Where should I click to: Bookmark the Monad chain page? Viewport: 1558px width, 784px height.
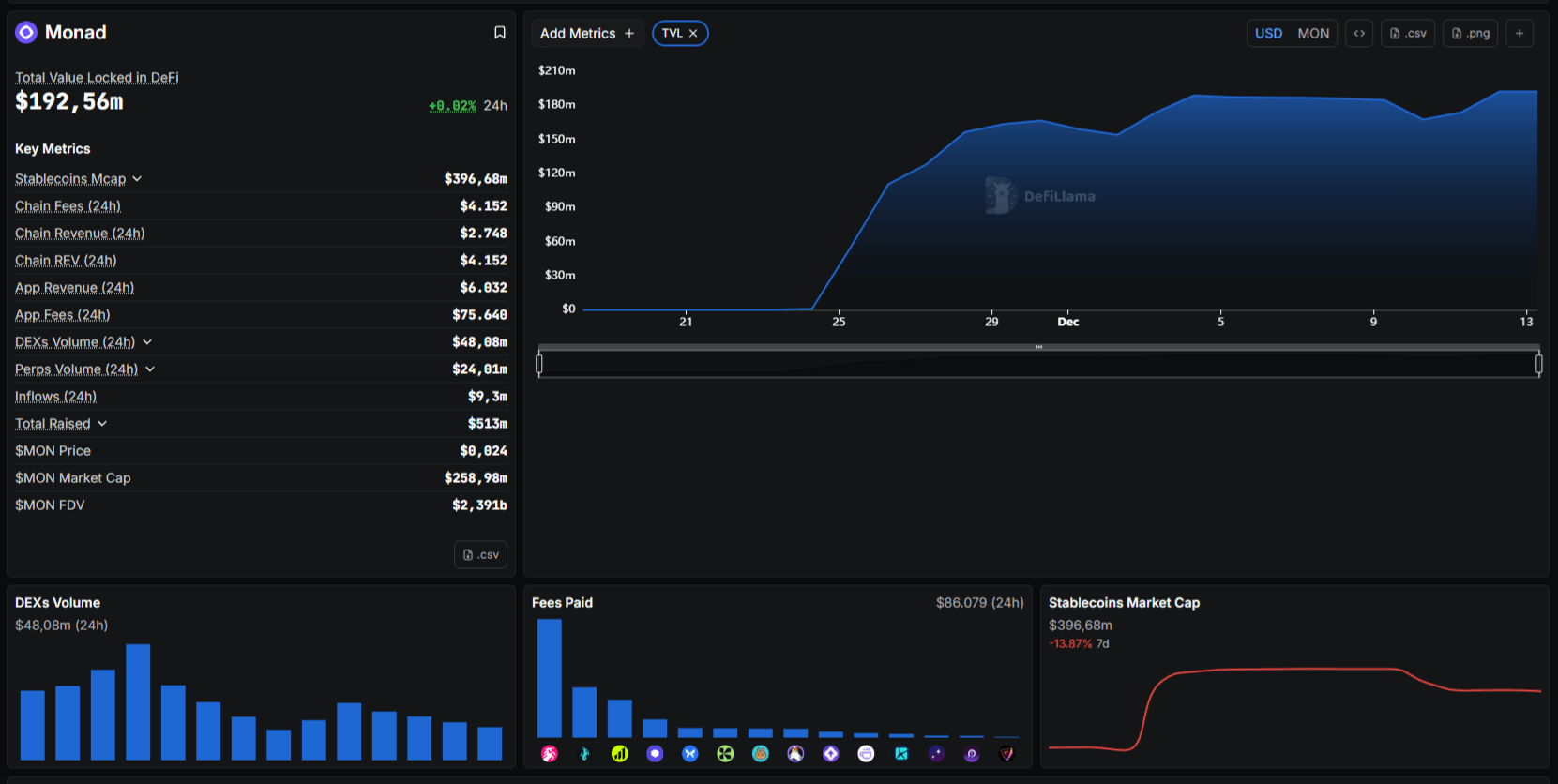tap(500, 33)
